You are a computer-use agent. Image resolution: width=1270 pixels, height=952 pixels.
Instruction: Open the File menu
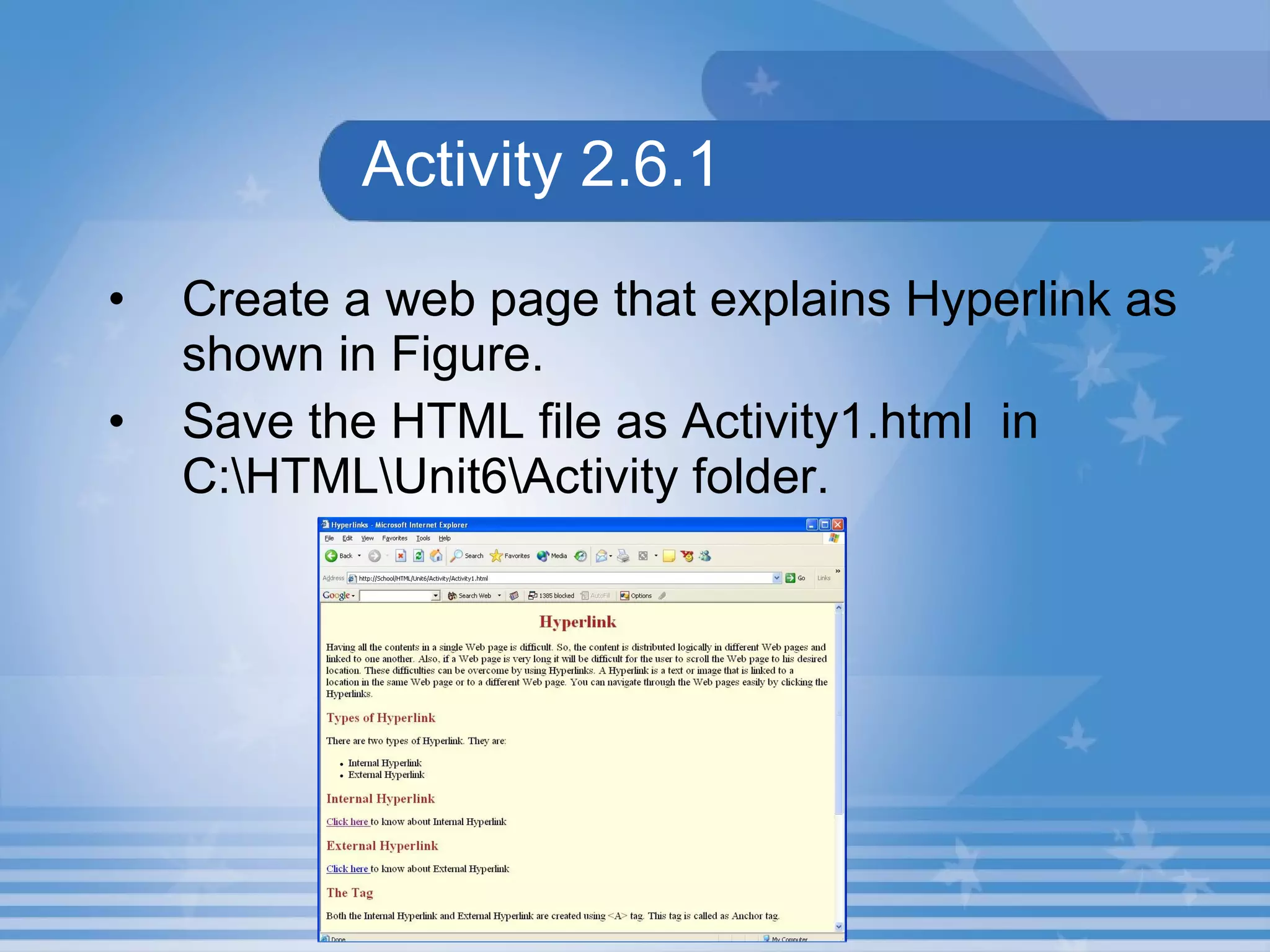pyautogui.click(x=329, y=538)
